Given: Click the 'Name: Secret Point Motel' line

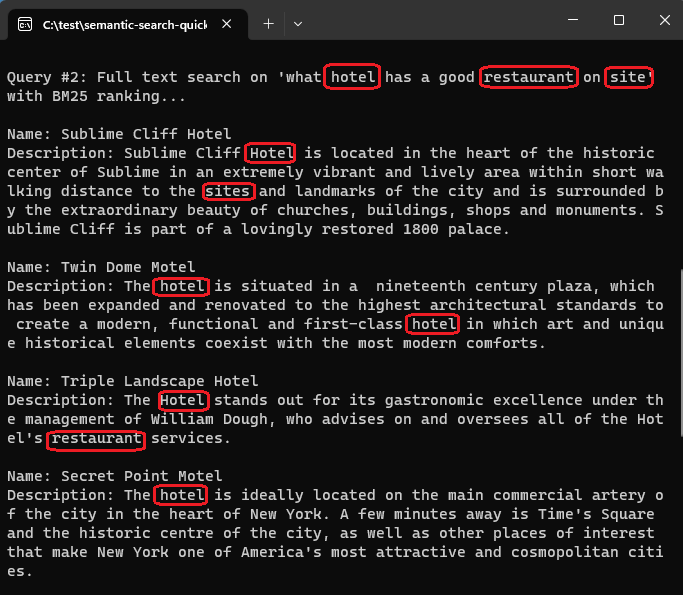Looking at the screenshot, I should [115, 476].
